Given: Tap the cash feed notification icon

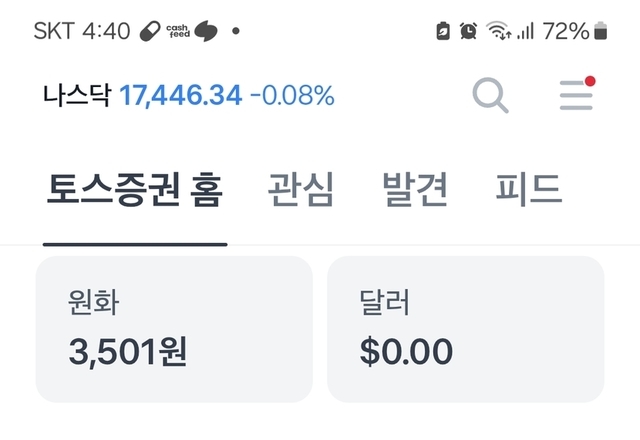Looking at the screenshot, I should point(178,31).
